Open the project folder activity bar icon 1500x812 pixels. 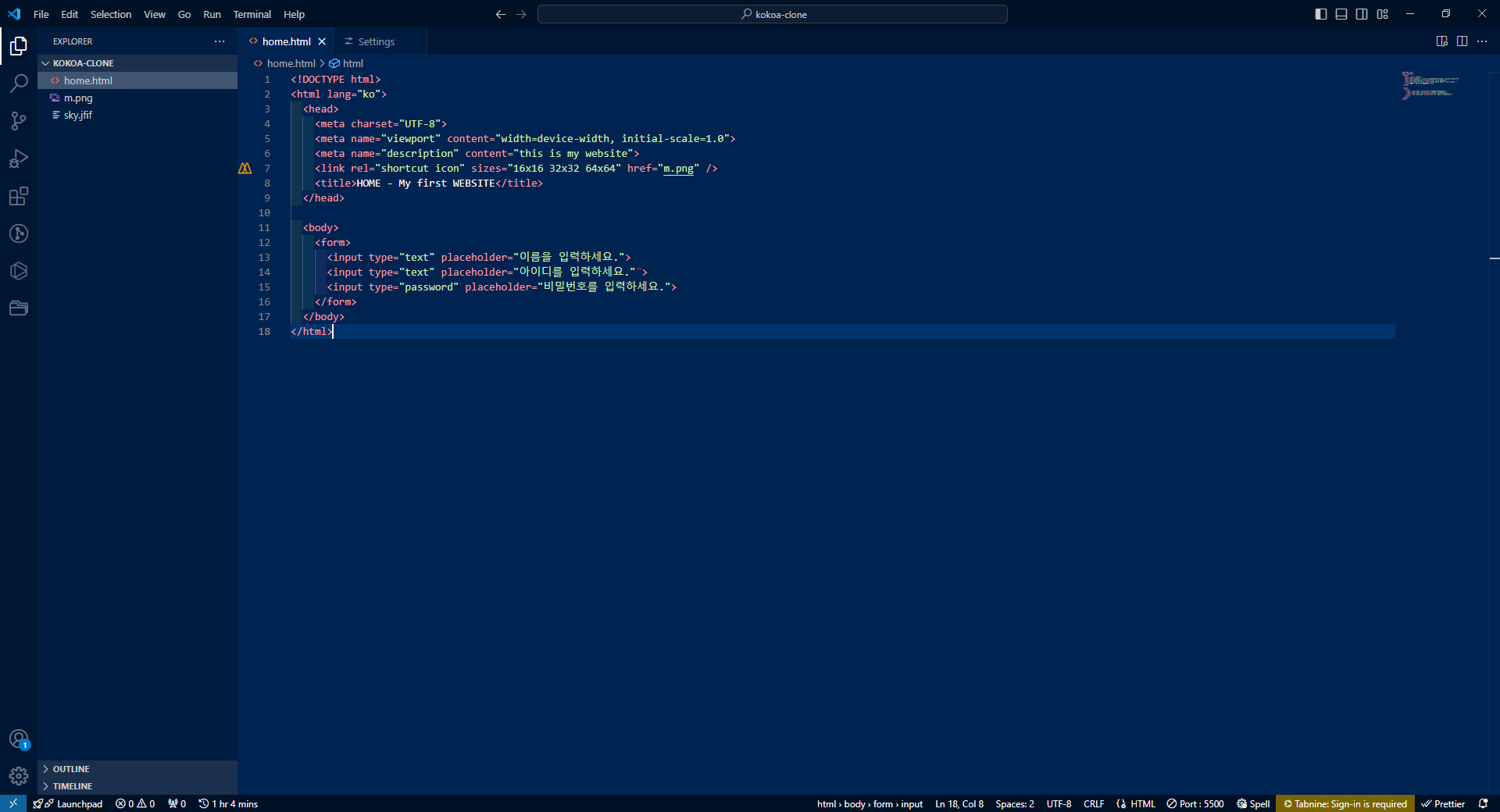19,308
